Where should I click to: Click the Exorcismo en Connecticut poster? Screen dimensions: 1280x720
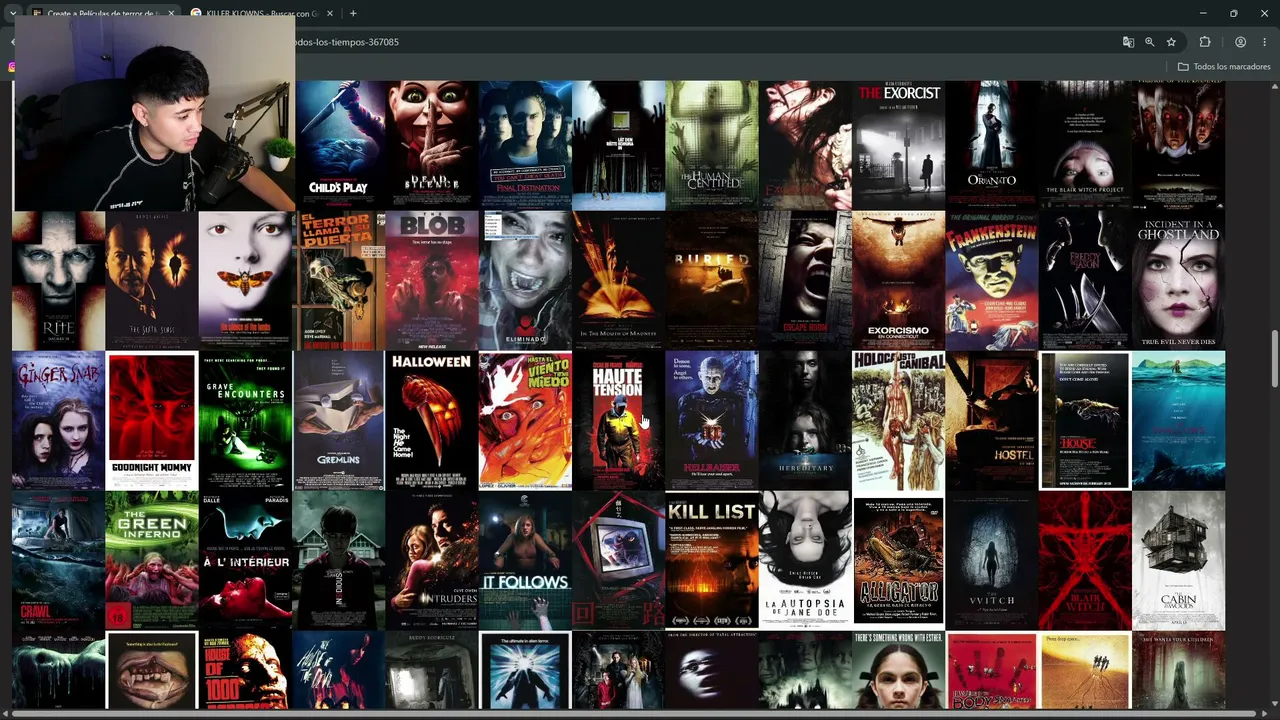[898, 280]
